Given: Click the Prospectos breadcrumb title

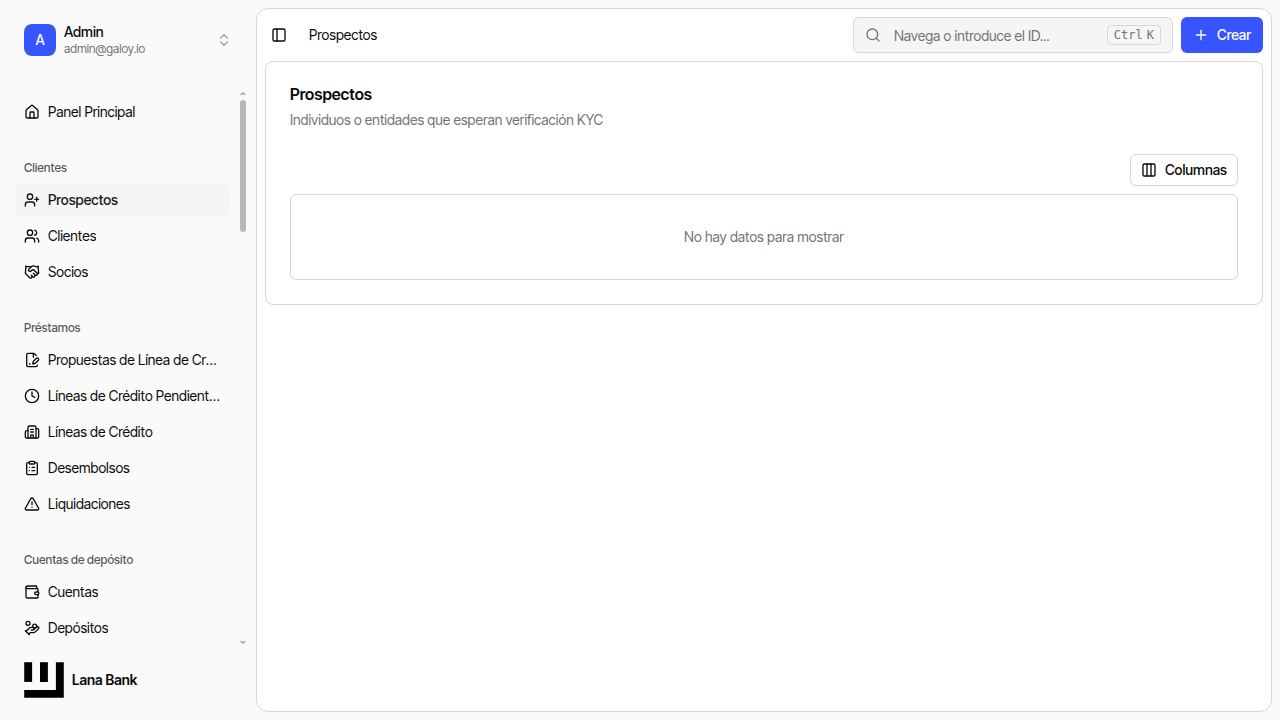Looking at the screenshot, I should 343,35.
